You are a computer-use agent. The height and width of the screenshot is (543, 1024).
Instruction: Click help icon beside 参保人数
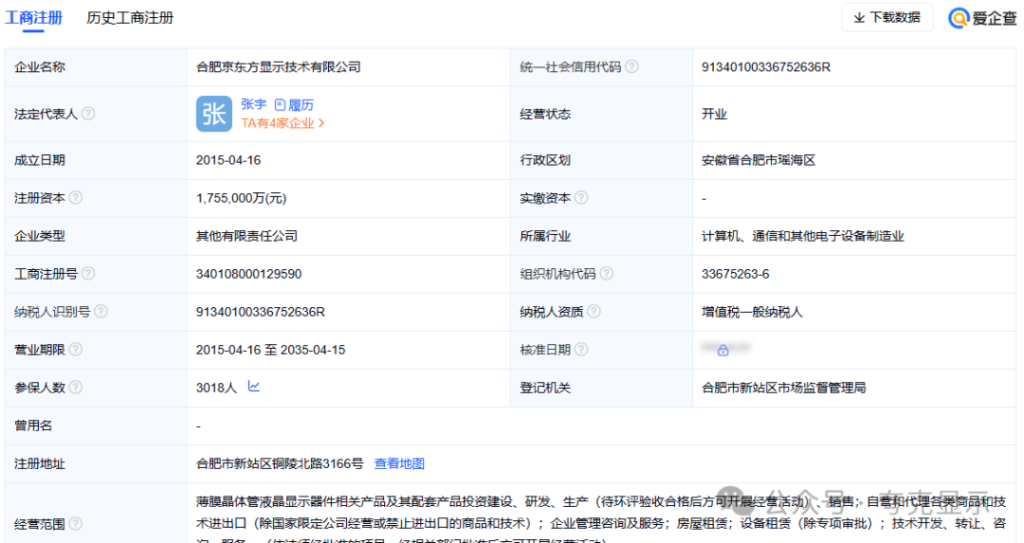coord(76,387)
